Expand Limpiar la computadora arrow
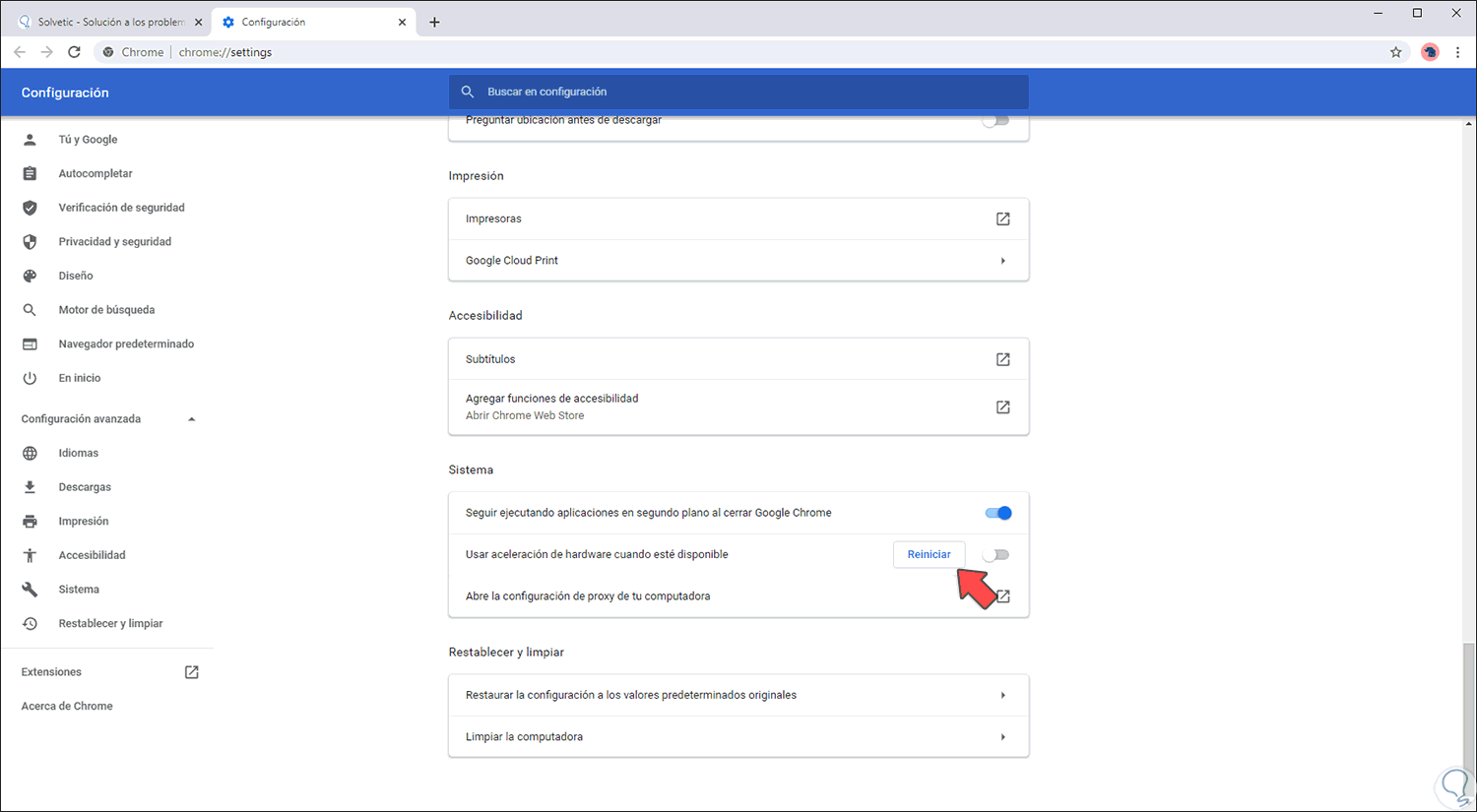Screen dimensions: 1477x812 (1002, 737)
